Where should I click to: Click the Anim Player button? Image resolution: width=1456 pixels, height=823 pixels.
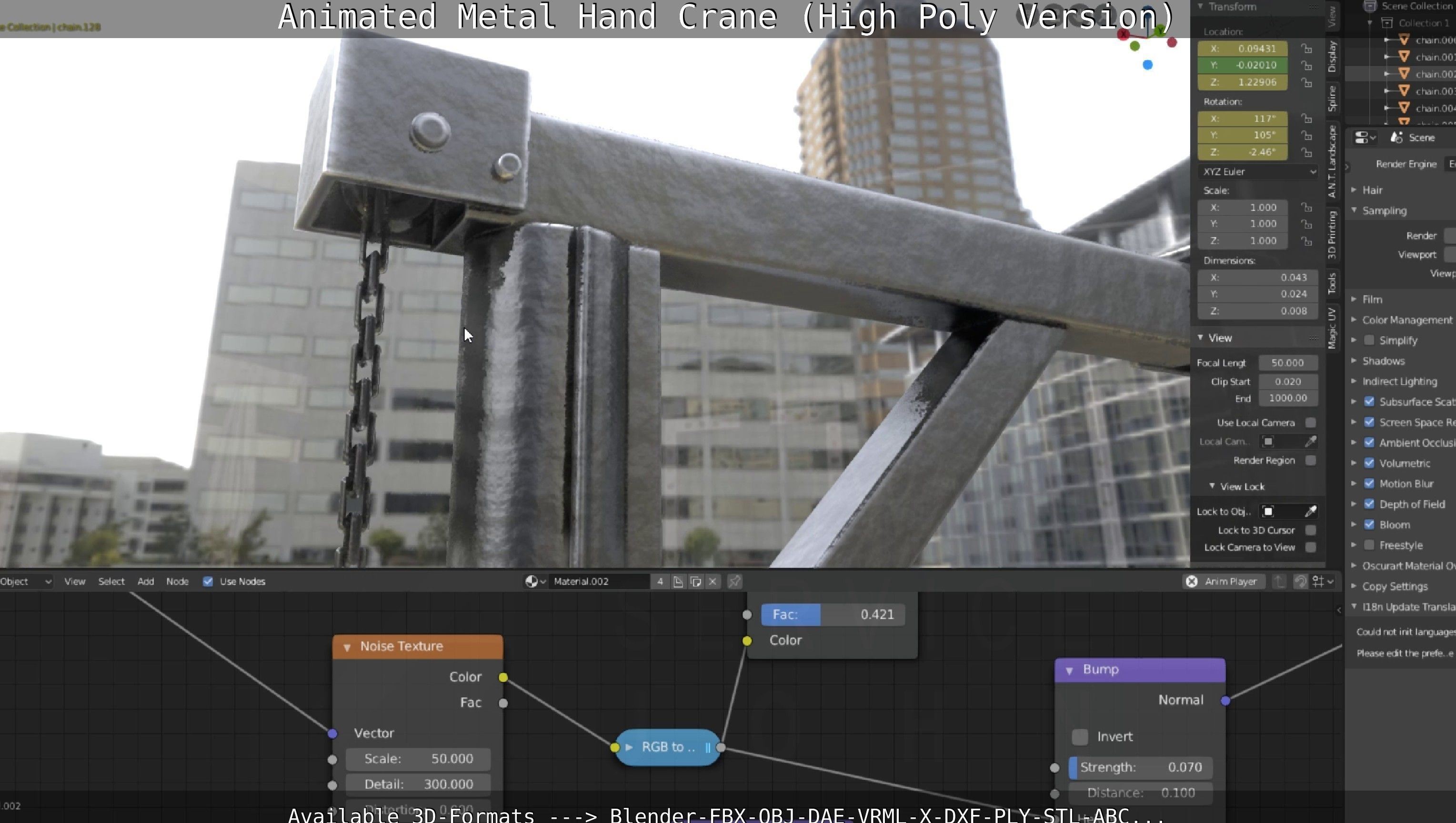pos(1224,582)
